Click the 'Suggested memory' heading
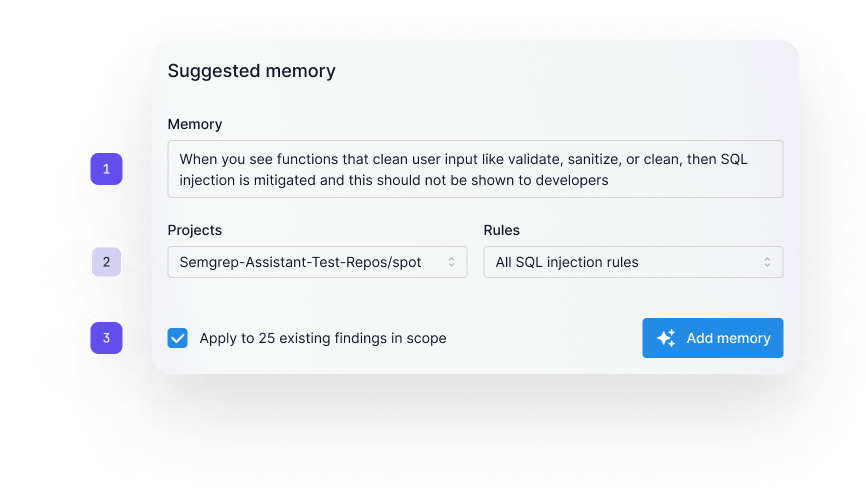 (251, 71)
